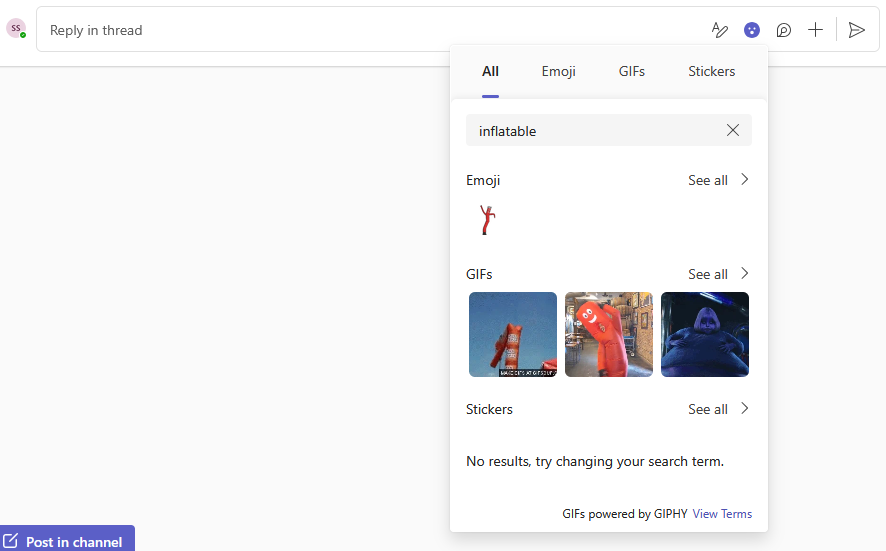This screenshot has width=886, height=551.
Task: Open the Loop components icon
Action: [784, 30]
